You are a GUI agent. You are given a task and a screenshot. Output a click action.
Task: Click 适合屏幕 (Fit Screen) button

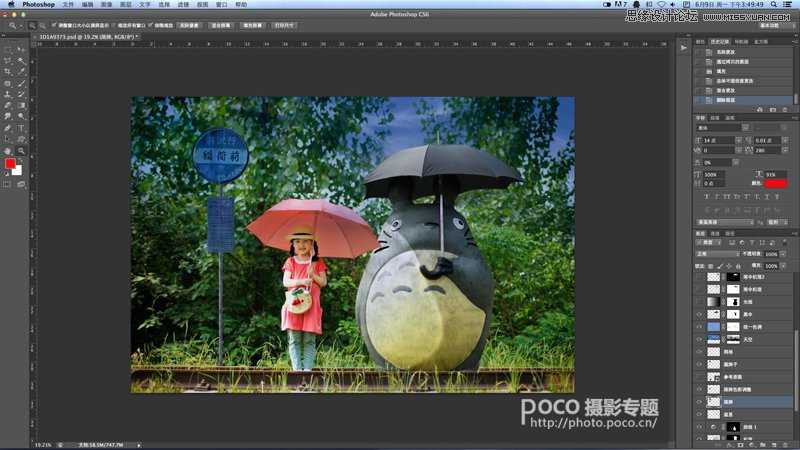(x=220, y=25)
